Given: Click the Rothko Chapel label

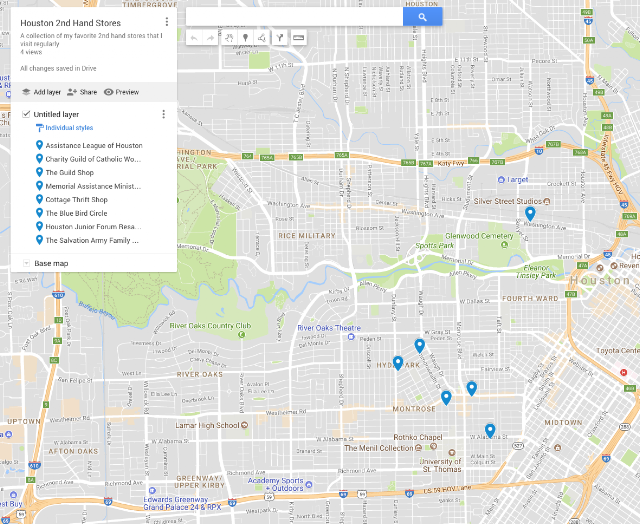Looking at the screenshot, I should point(418,437).
